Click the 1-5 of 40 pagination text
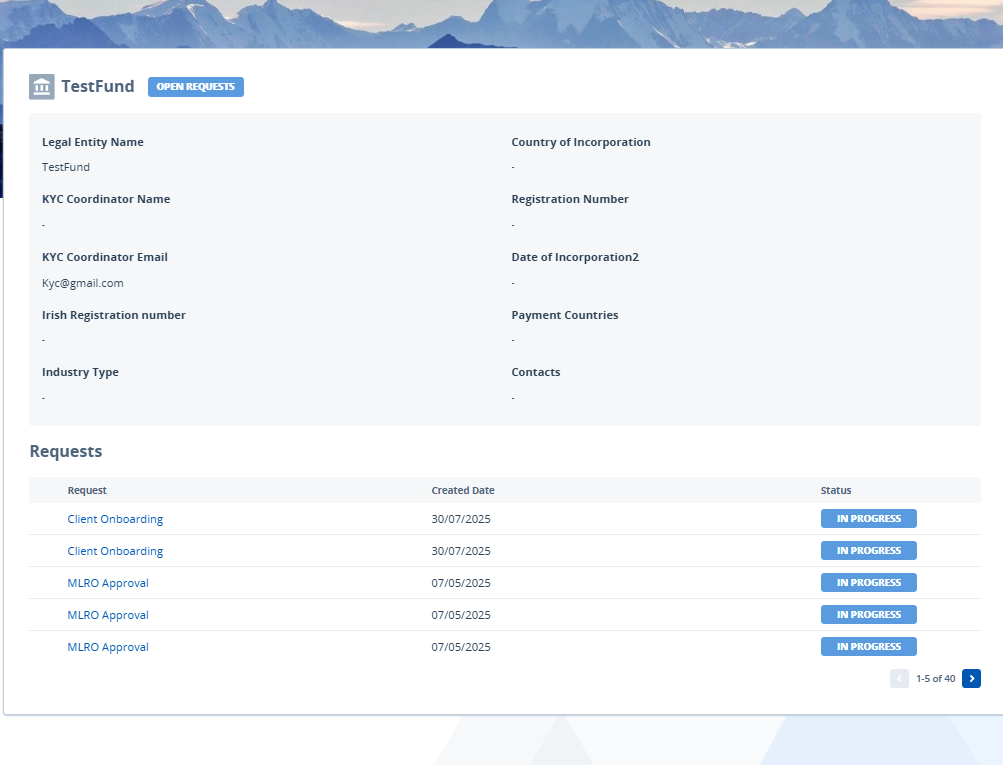This screenshot has height=765, width=1003. [x=935, y=679]
